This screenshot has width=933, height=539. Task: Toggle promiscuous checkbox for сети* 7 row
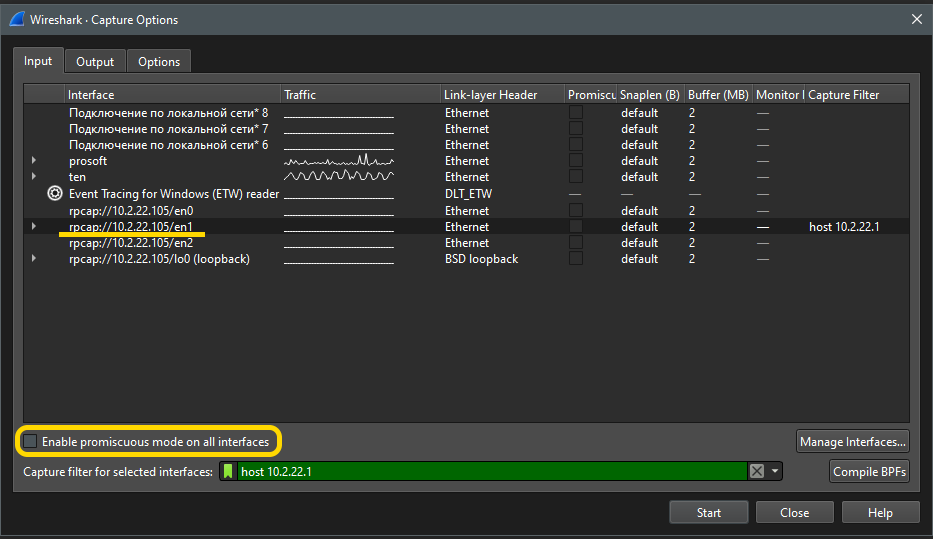[x=575, y=129]
